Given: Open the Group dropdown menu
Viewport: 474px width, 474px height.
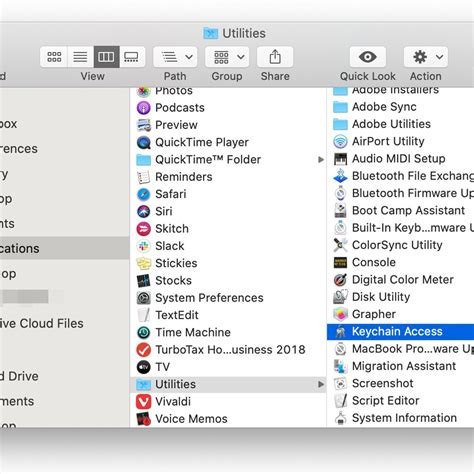Looking at the screenshot, I should [x=227, y=57].
